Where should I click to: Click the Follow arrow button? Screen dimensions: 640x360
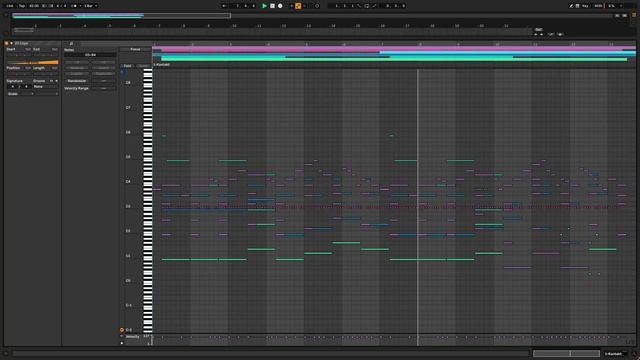[224, 6]
